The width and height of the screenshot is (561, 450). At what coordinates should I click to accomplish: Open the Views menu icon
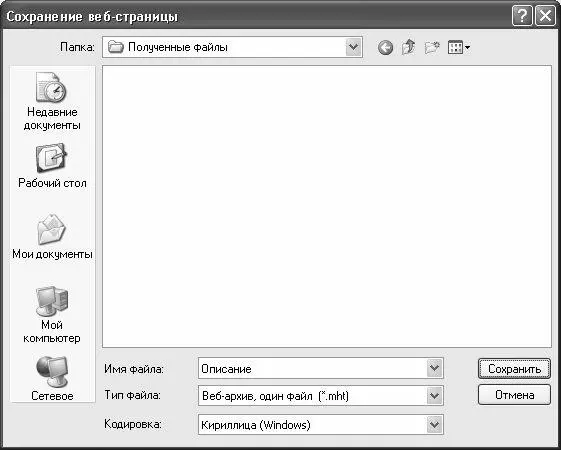[x=459, y=47]
